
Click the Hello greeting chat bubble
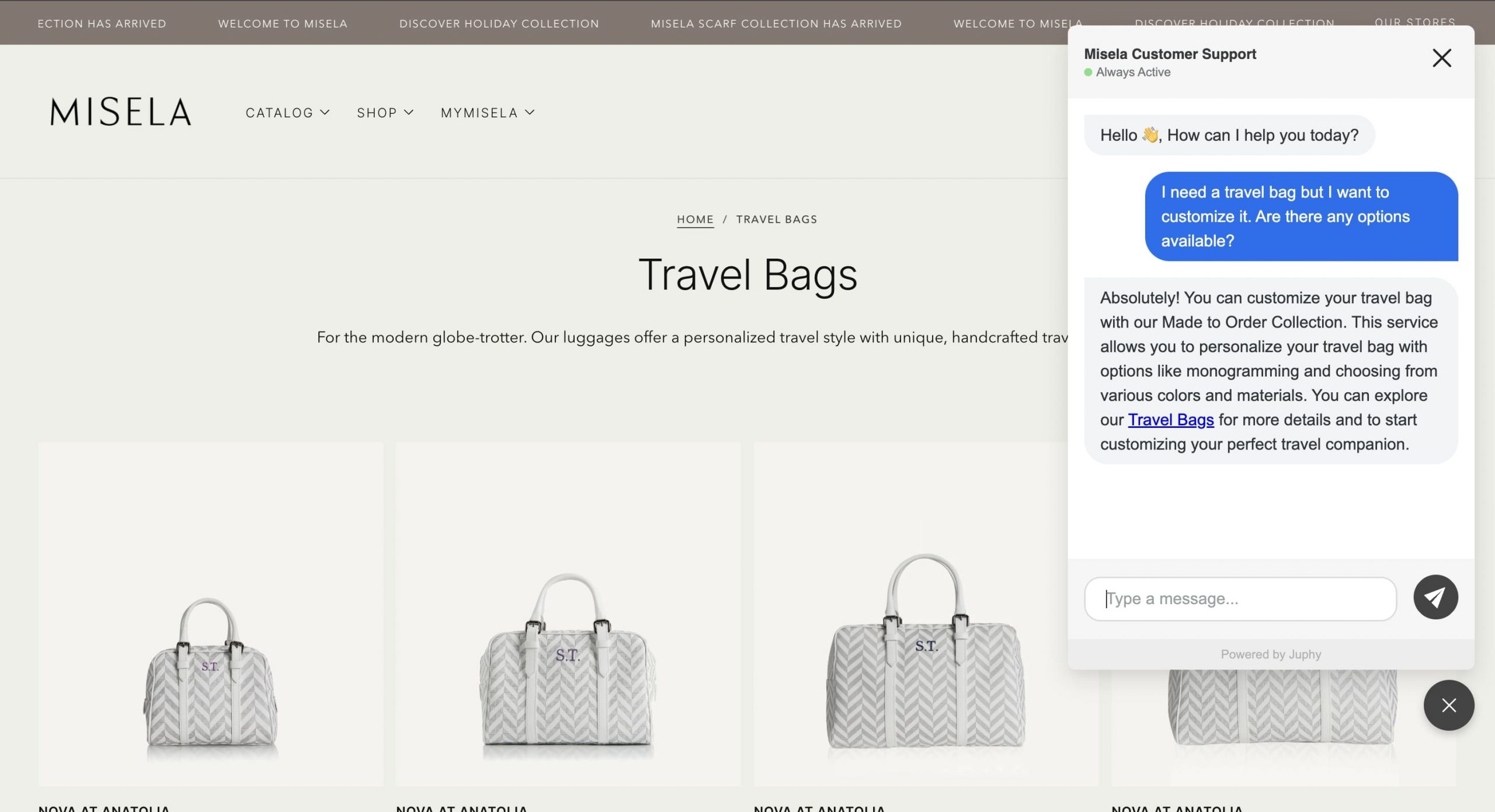(x=1229, y=135)
